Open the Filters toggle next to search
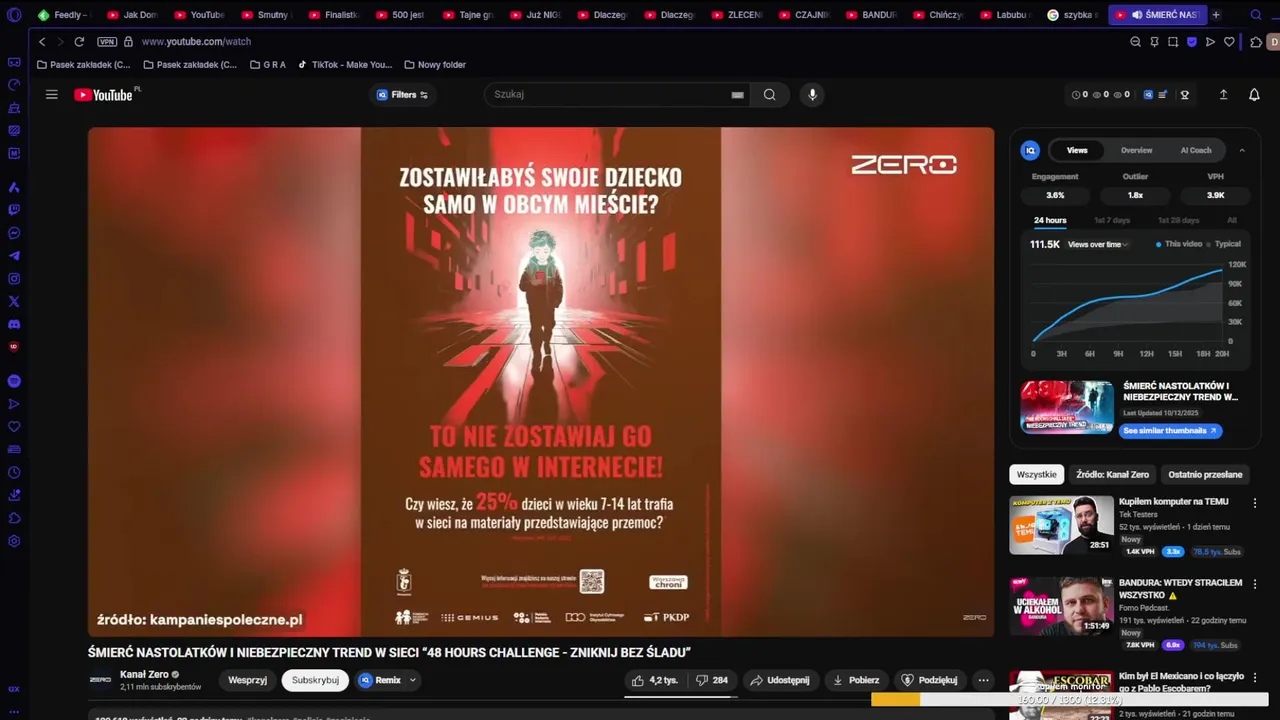This screenshot has width=1280, height=720. click(x=402, y=95)
